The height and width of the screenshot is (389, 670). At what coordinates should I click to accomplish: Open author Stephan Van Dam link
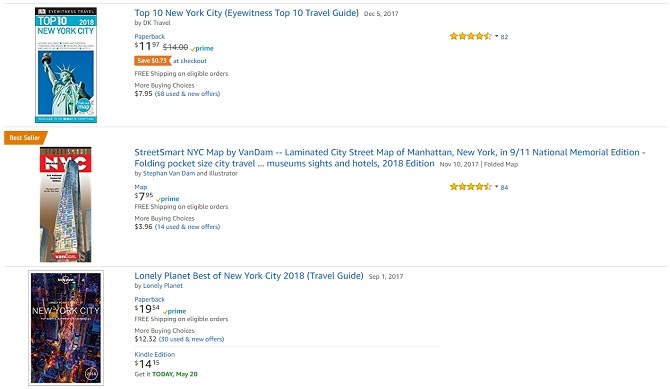click(169, 173)
